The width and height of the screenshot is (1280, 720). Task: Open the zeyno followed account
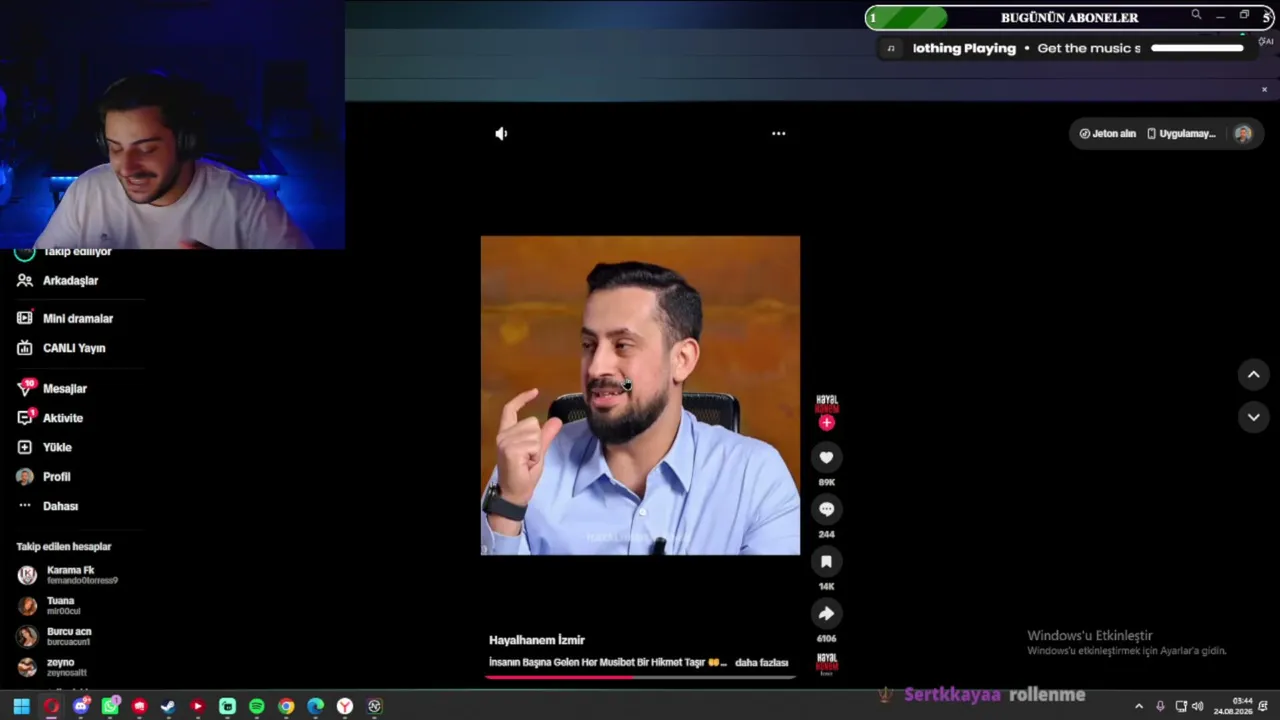[x=52, y=667]
